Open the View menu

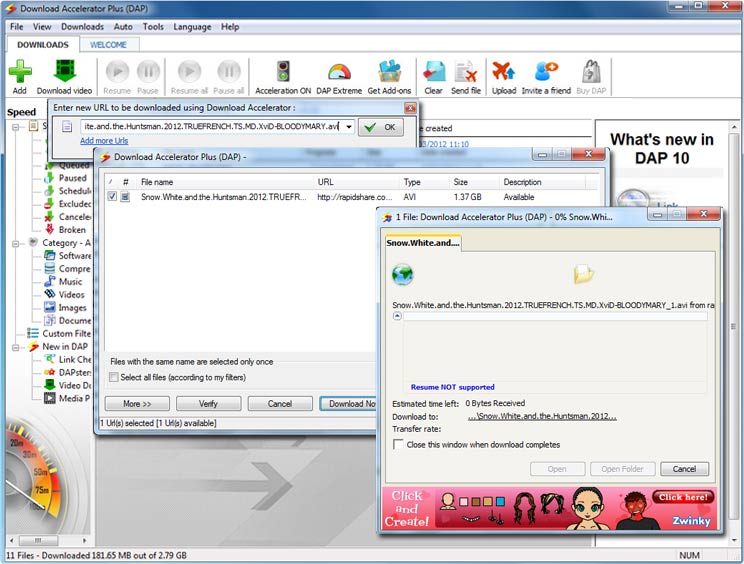[x=42, y=27]
